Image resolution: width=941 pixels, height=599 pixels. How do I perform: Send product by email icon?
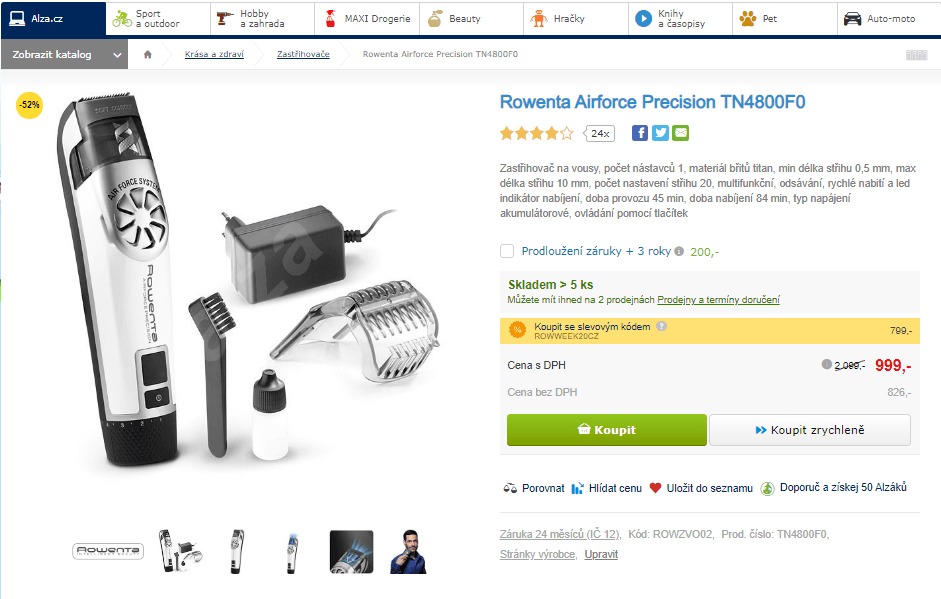681,133
